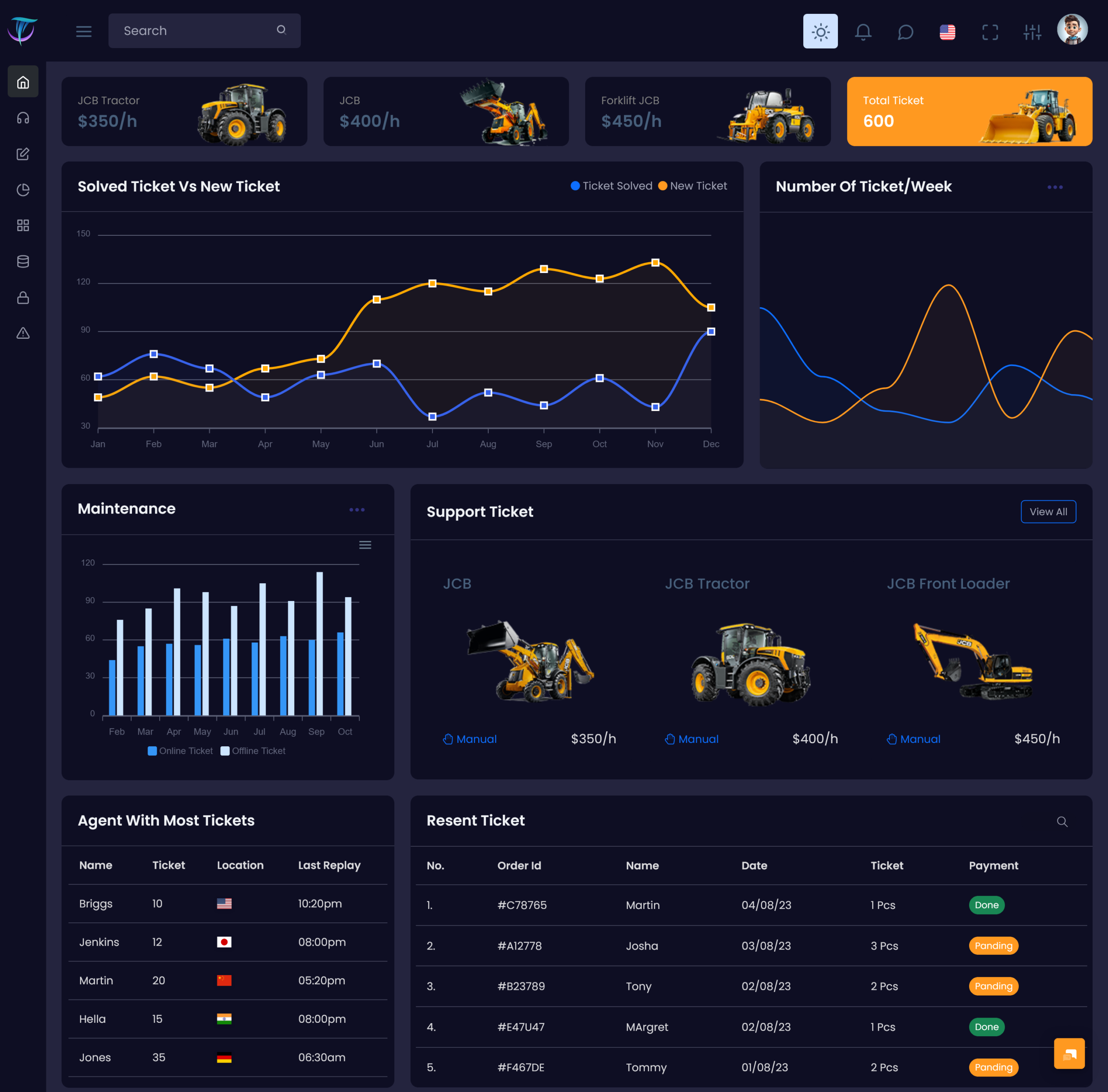Open the notifications bell

[x=863, y=32]
